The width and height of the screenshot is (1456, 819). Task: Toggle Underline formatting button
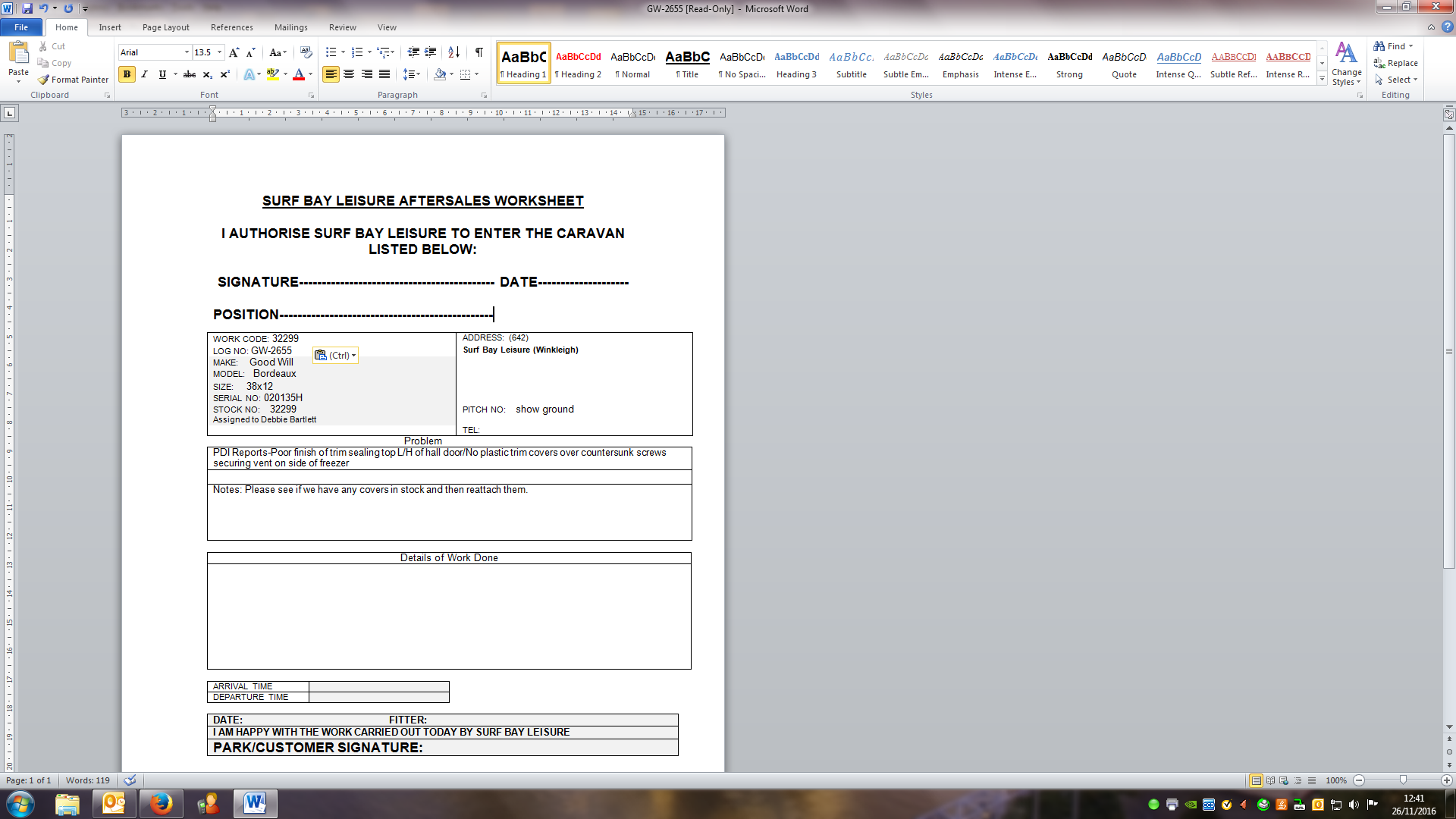[x=162, y=74]
